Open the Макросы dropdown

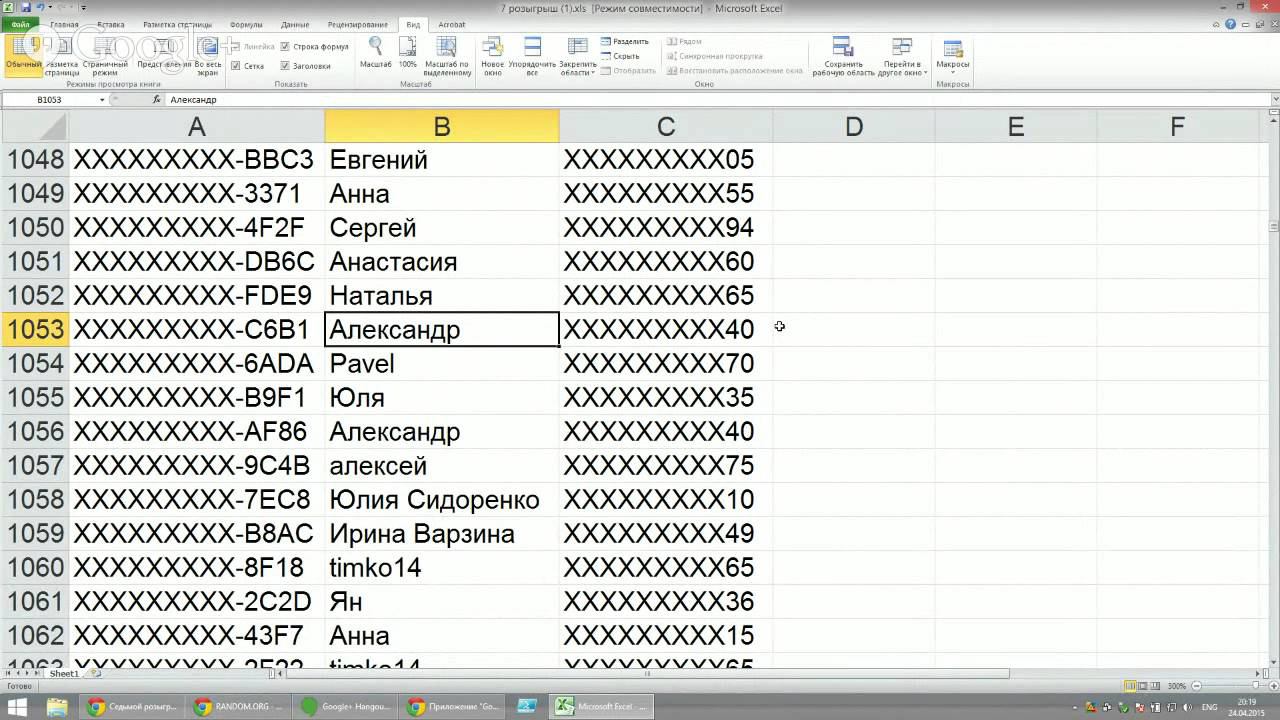coord(952,56)
